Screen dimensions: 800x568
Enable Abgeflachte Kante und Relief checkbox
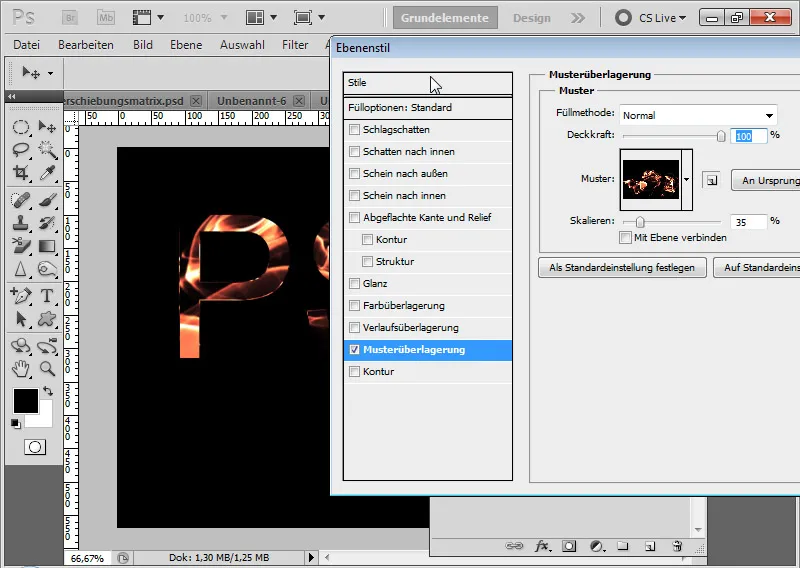click(x=355, y=217)
